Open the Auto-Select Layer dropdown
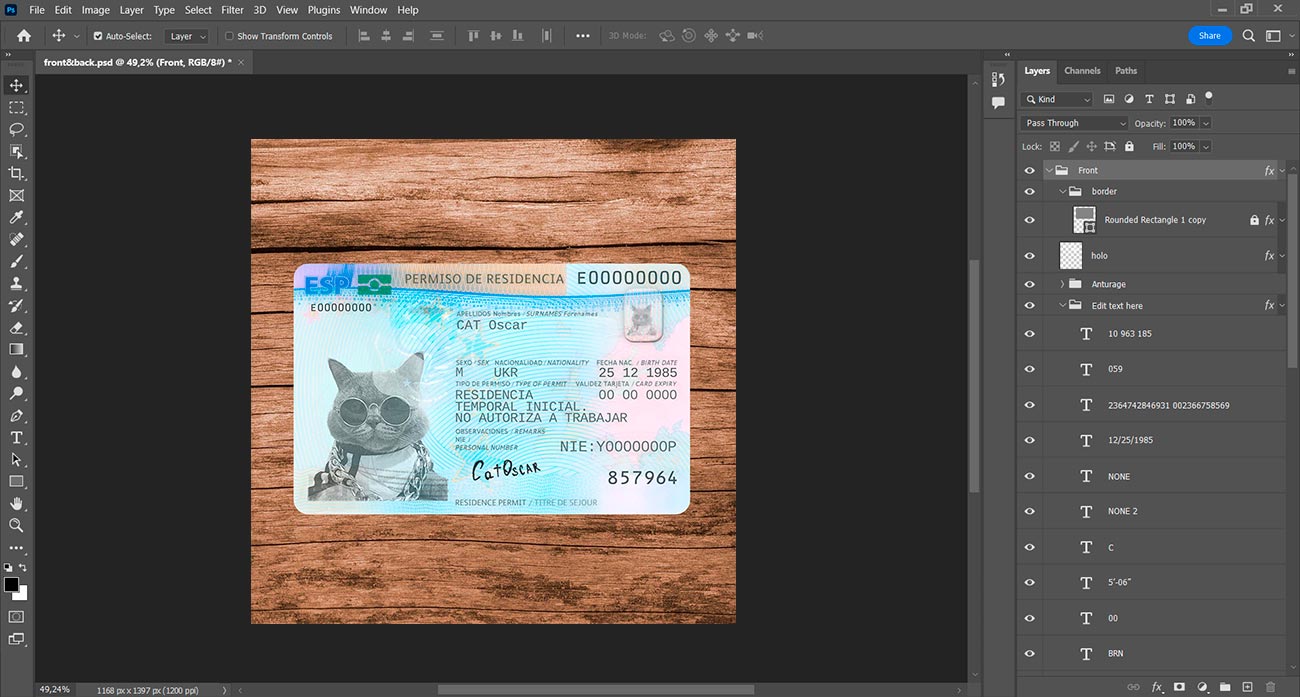This screenshot has height=697, width=1300. tap(187, 36)
